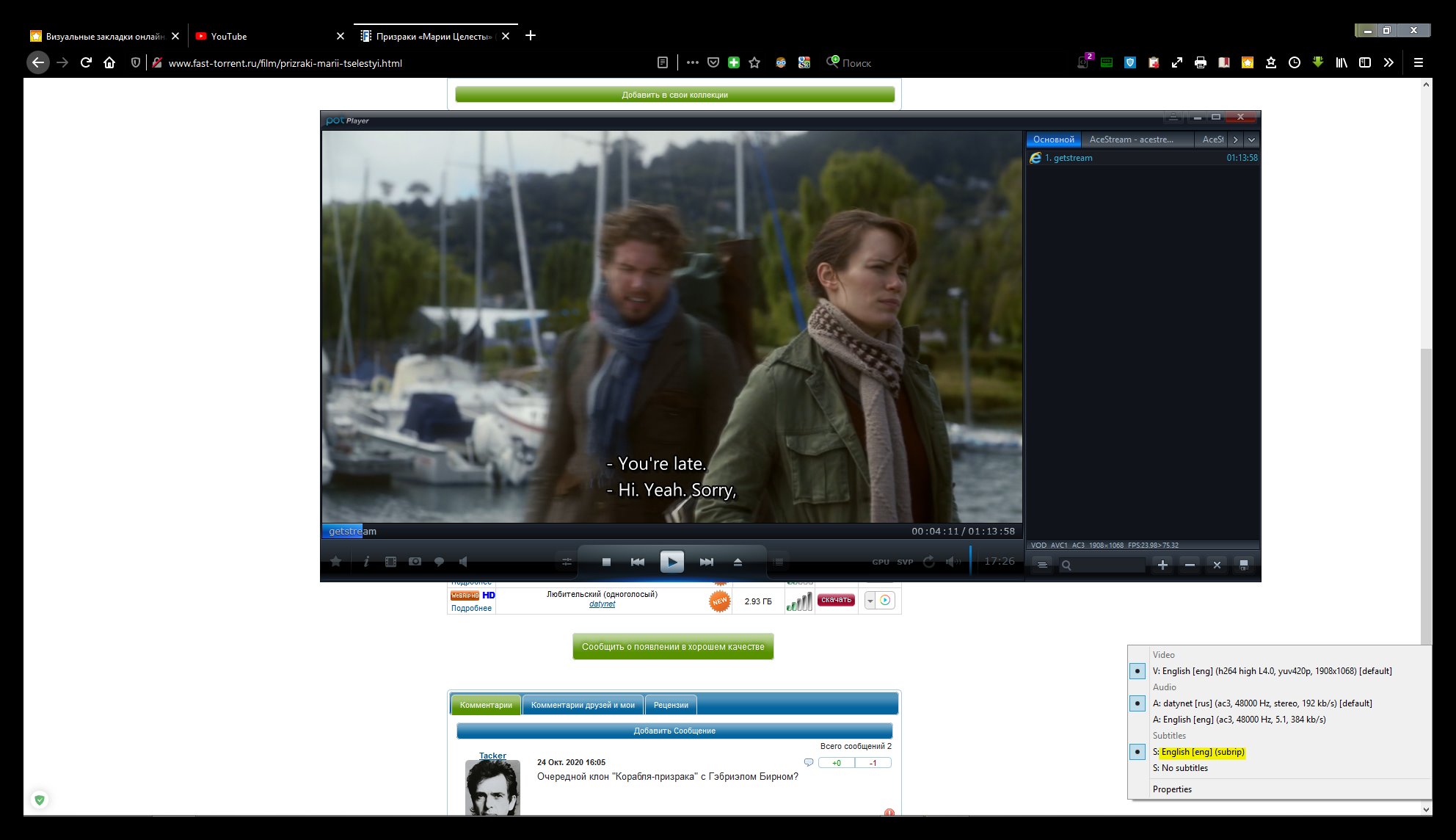Remove playlist item with minus button
The height and width of the screenshot is (840, 1456).
(1190, 565)
